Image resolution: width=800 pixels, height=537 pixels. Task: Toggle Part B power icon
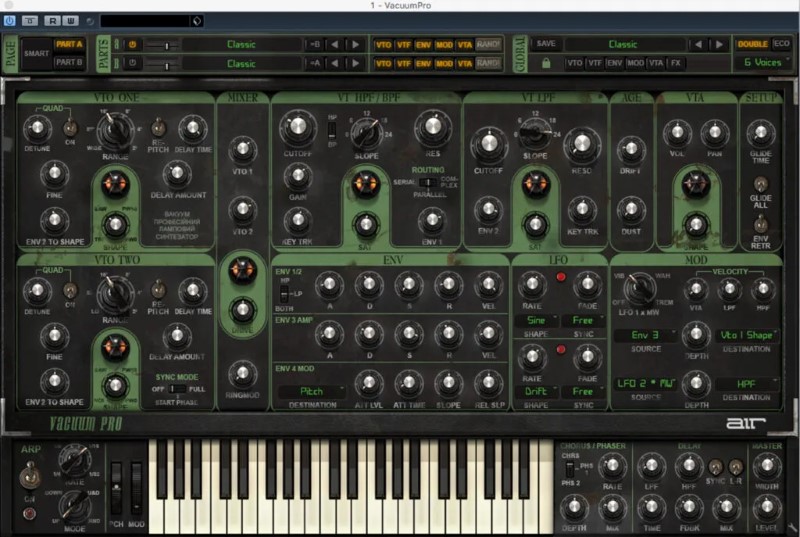[x=133, y=63]
